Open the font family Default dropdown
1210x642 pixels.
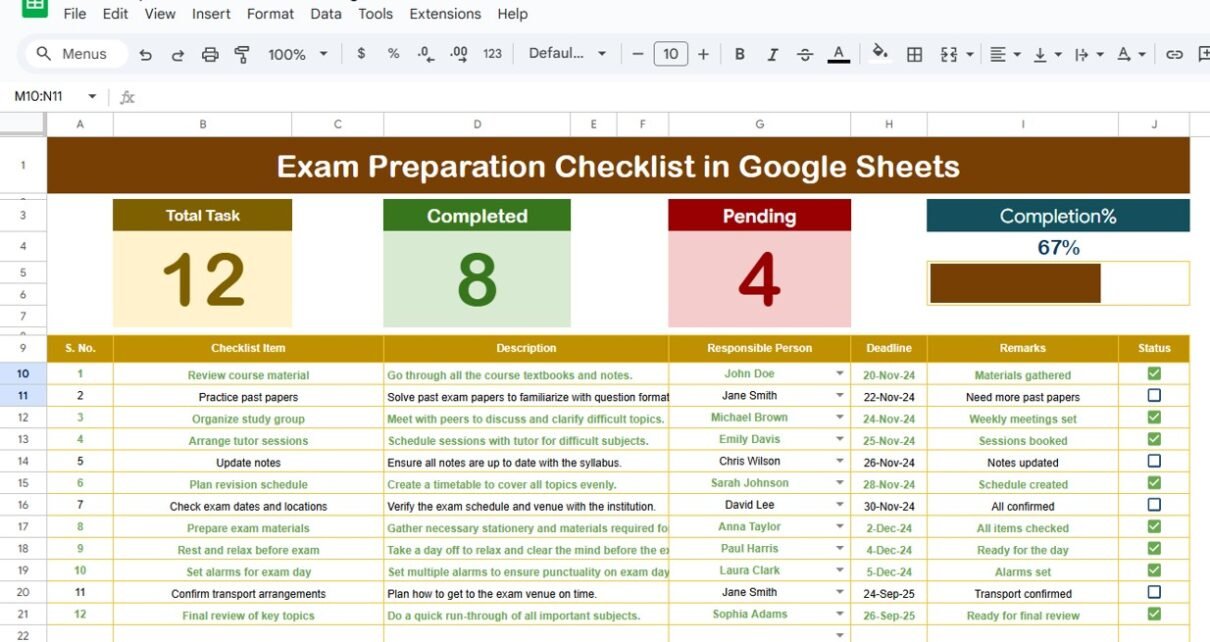tap(567, 54)
